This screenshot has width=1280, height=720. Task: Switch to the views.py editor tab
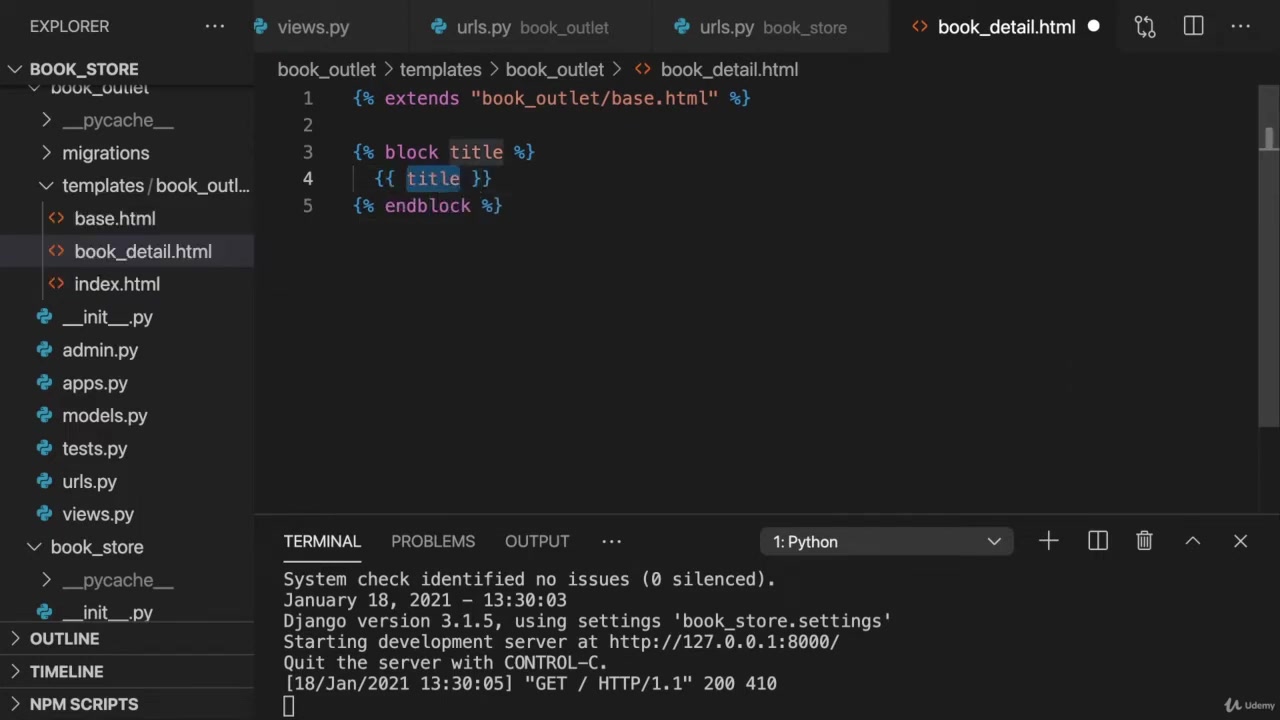pyautogui.click(x=312, y=27)
